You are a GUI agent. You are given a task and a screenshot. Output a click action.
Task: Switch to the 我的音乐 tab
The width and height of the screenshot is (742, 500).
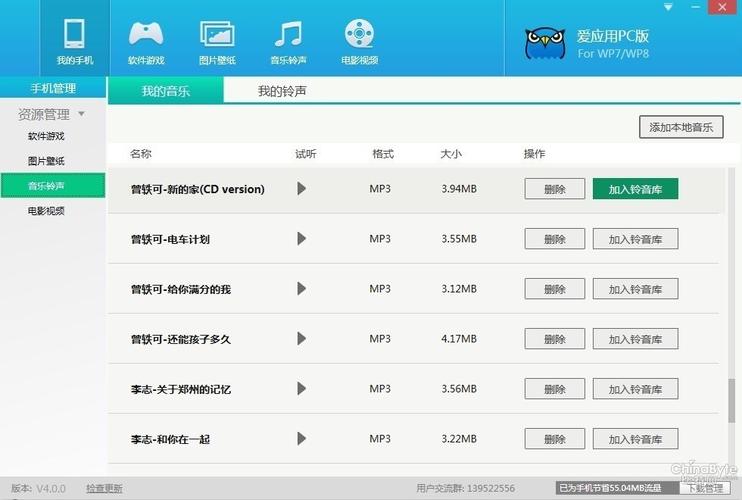pyautogui.click(x=166, y=90)
